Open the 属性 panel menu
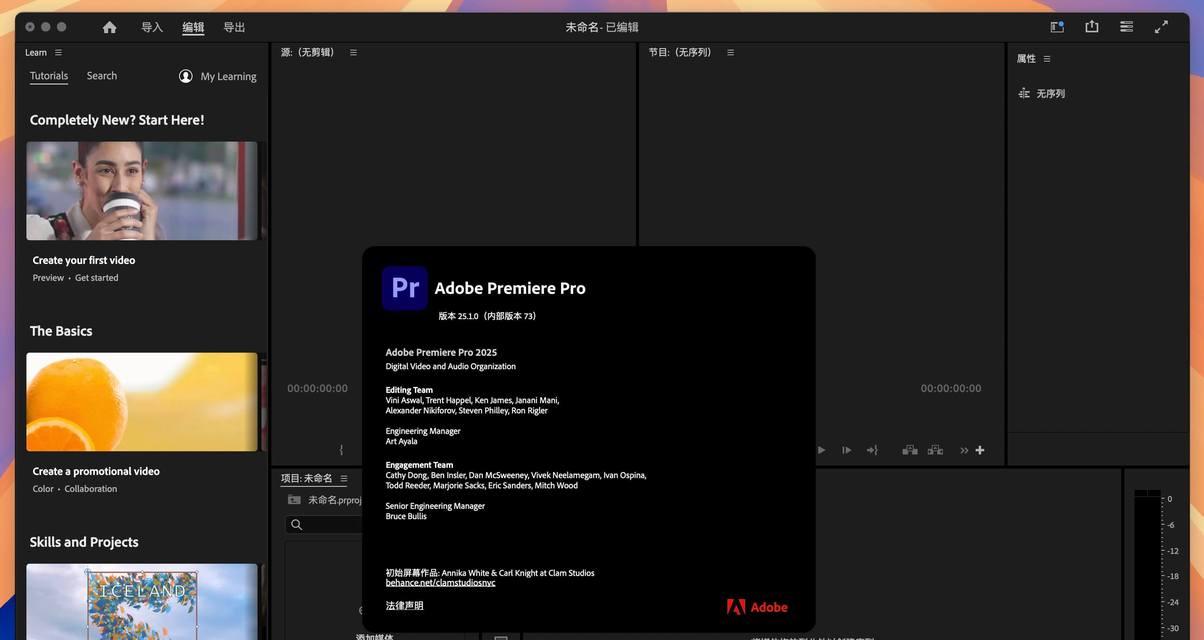 pos(1047,59)
